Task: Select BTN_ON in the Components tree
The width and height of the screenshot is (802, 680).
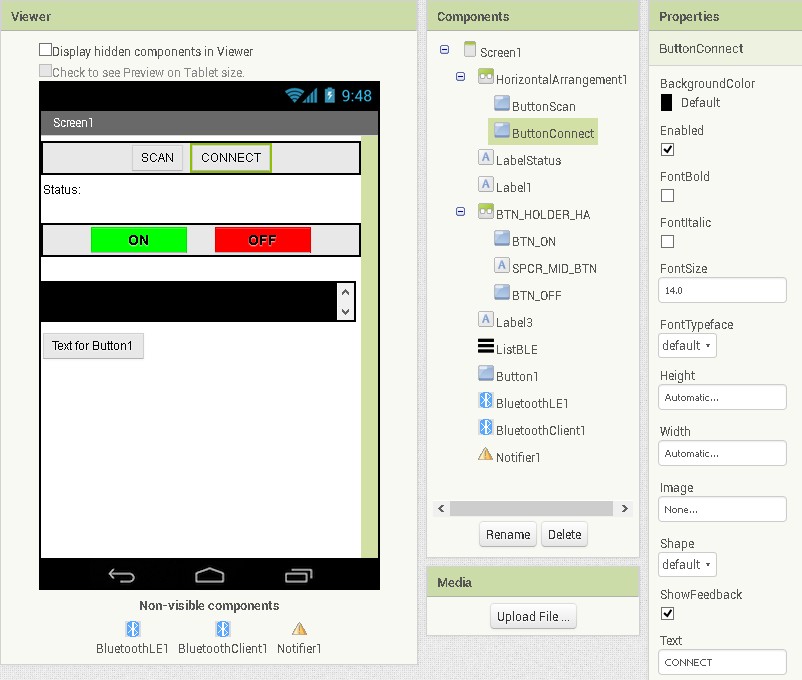Action: point(533,241)
